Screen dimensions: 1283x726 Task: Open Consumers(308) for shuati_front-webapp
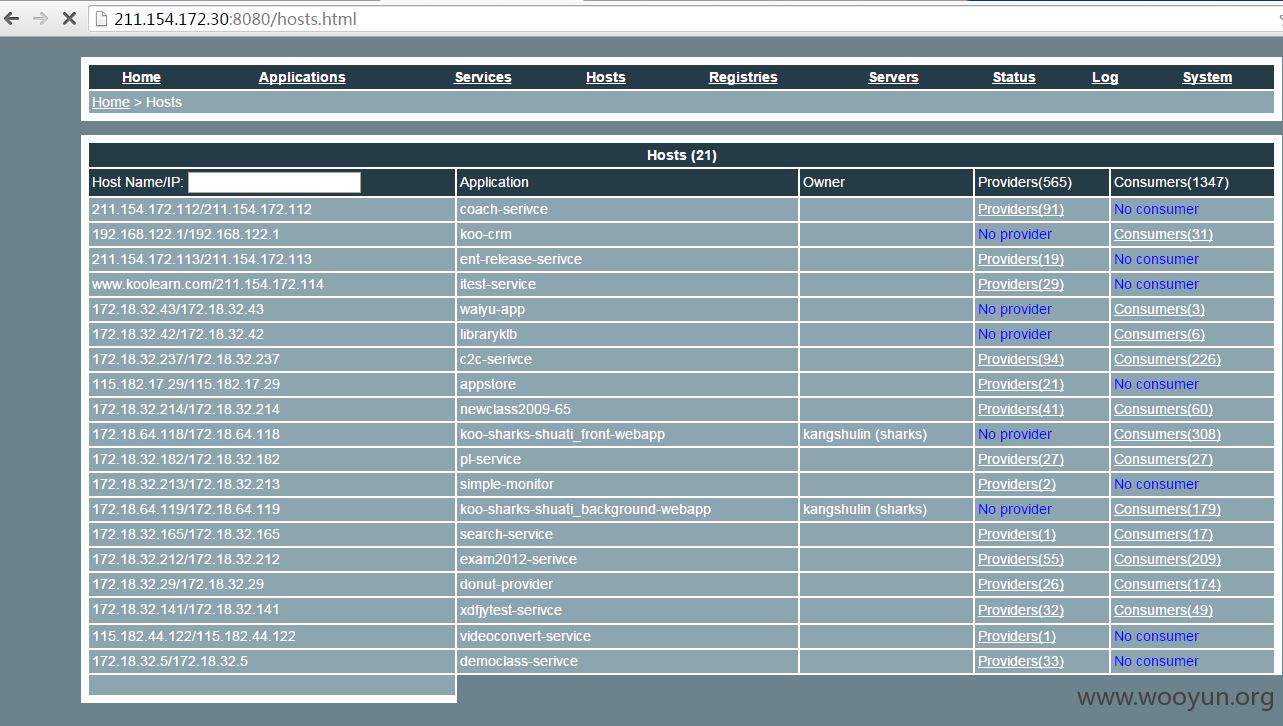pos(1167,434)
